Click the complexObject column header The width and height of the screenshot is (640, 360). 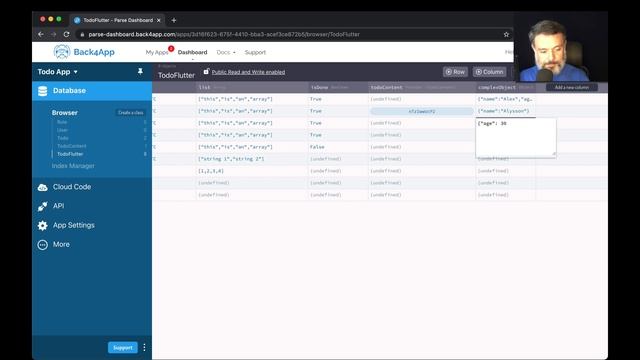coord(505,87)
